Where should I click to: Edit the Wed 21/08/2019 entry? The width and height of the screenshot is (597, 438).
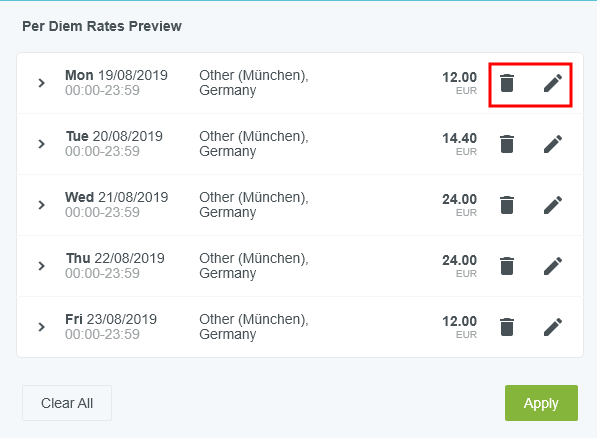(x=553, y=205)
